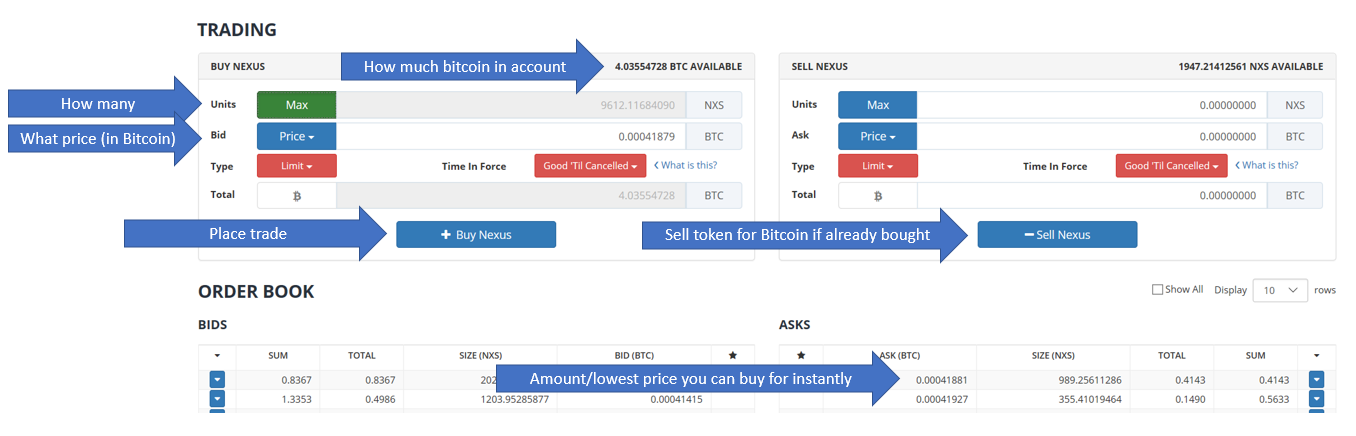This screenshot has width=1356, height=436.
Task: Click the star column header in Bids table
Action: coord(733,355)
